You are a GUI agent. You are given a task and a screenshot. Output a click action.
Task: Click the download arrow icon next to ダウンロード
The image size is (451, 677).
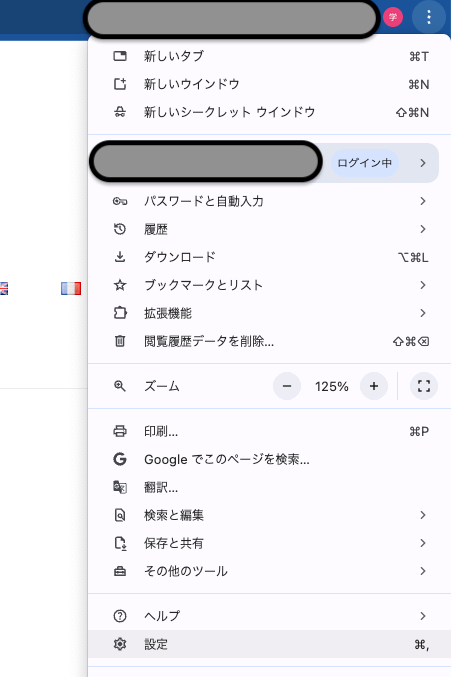point(120,257)
